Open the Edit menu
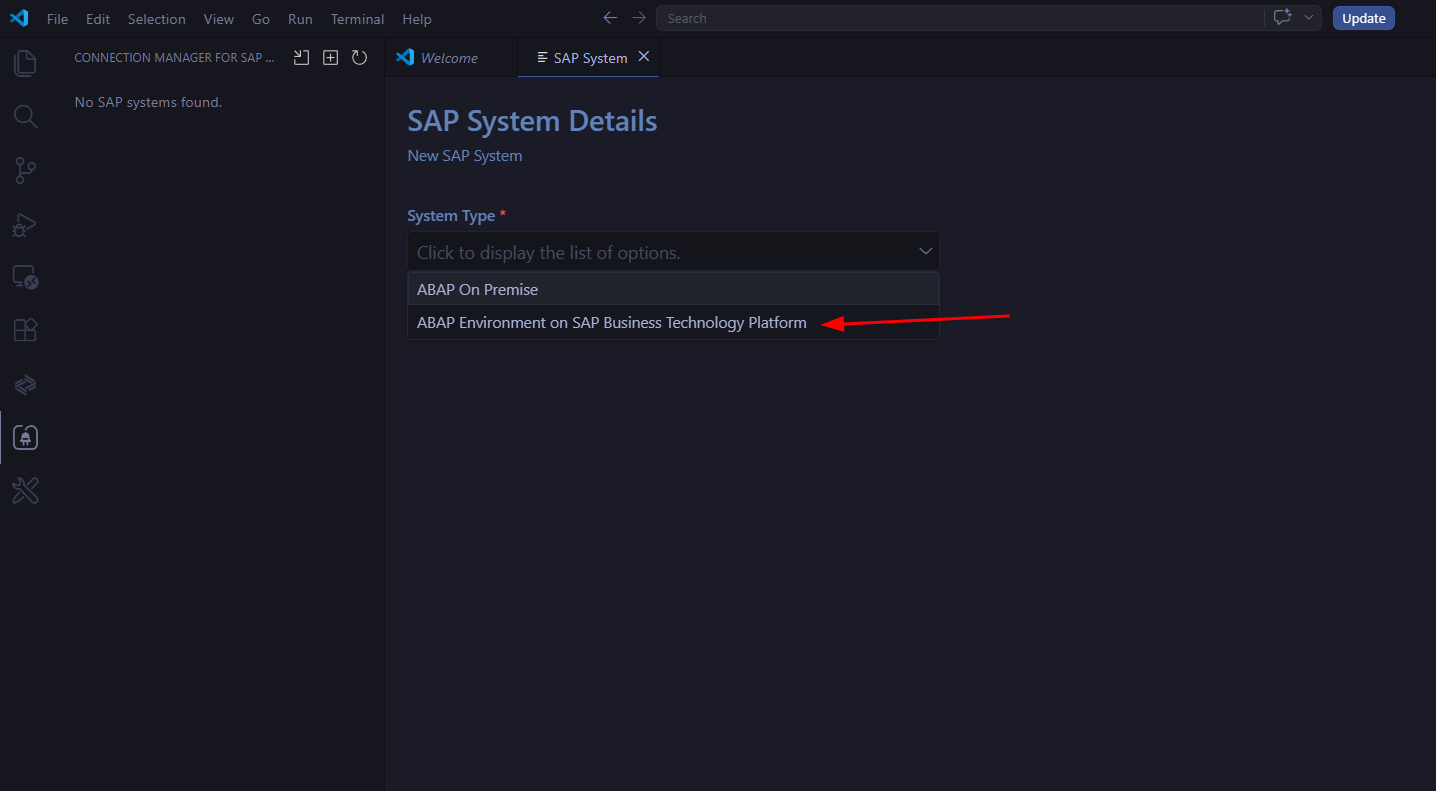This screenshot has width=1436, height=791. tap(98, 19)
